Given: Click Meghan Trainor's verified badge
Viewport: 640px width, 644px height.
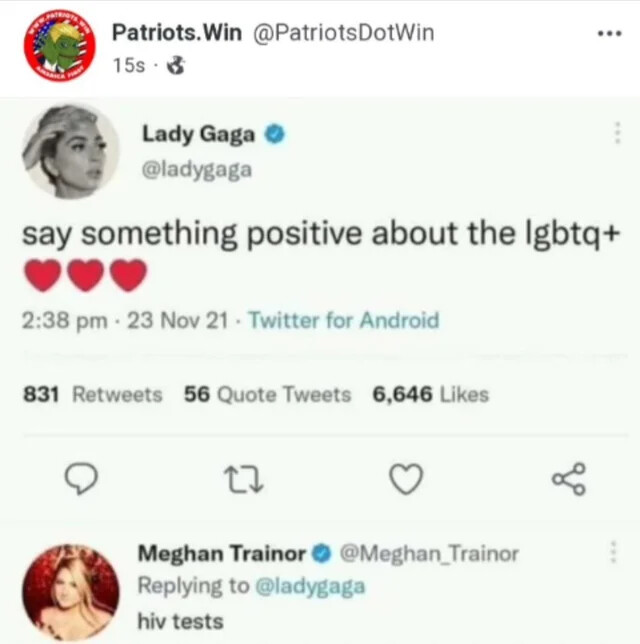Looking at the screenshot, I should (x=322, y=554).
